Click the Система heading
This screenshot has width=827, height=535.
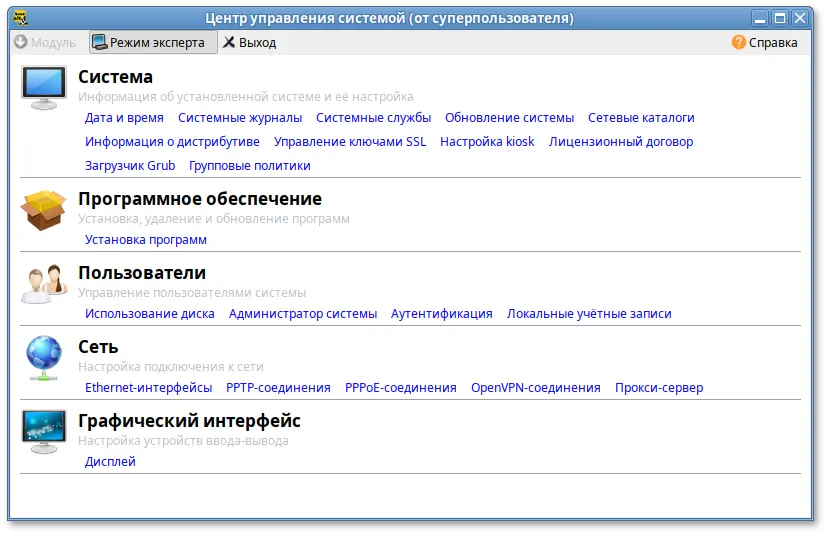[x=116, y=77]
